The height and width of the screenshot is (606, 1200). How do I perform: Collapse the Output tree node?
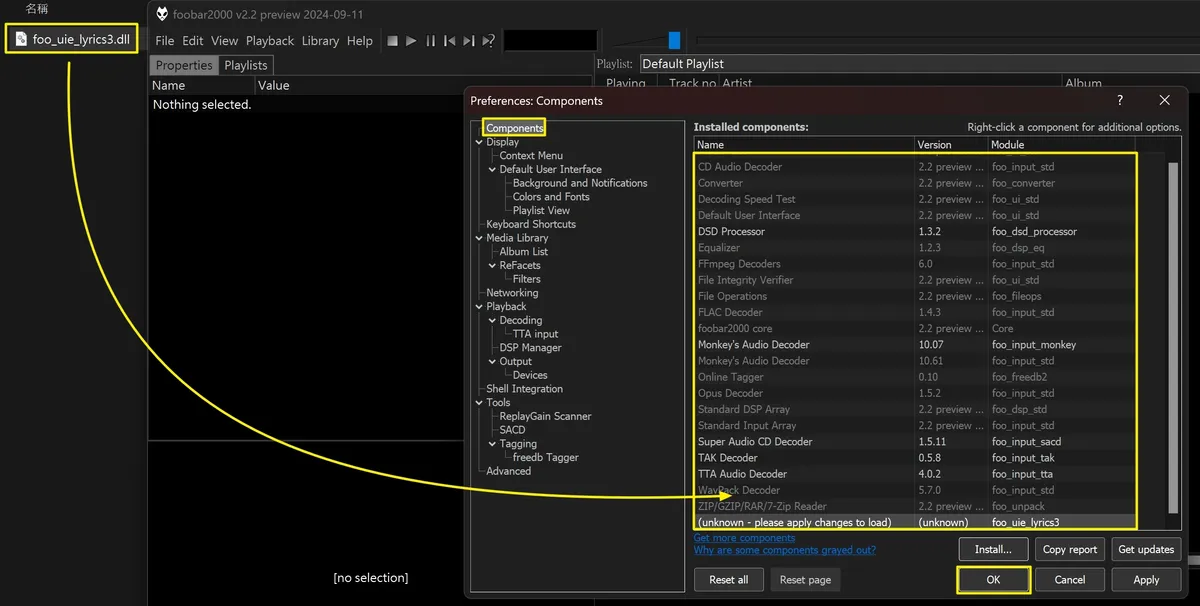tap(493, 361)
